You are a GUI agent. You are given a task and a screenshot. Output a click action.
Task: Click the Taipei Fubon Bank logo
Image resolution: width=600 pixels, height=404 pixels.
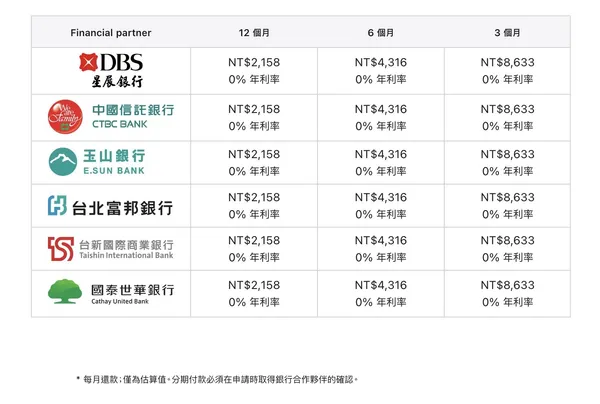[110, 206]
